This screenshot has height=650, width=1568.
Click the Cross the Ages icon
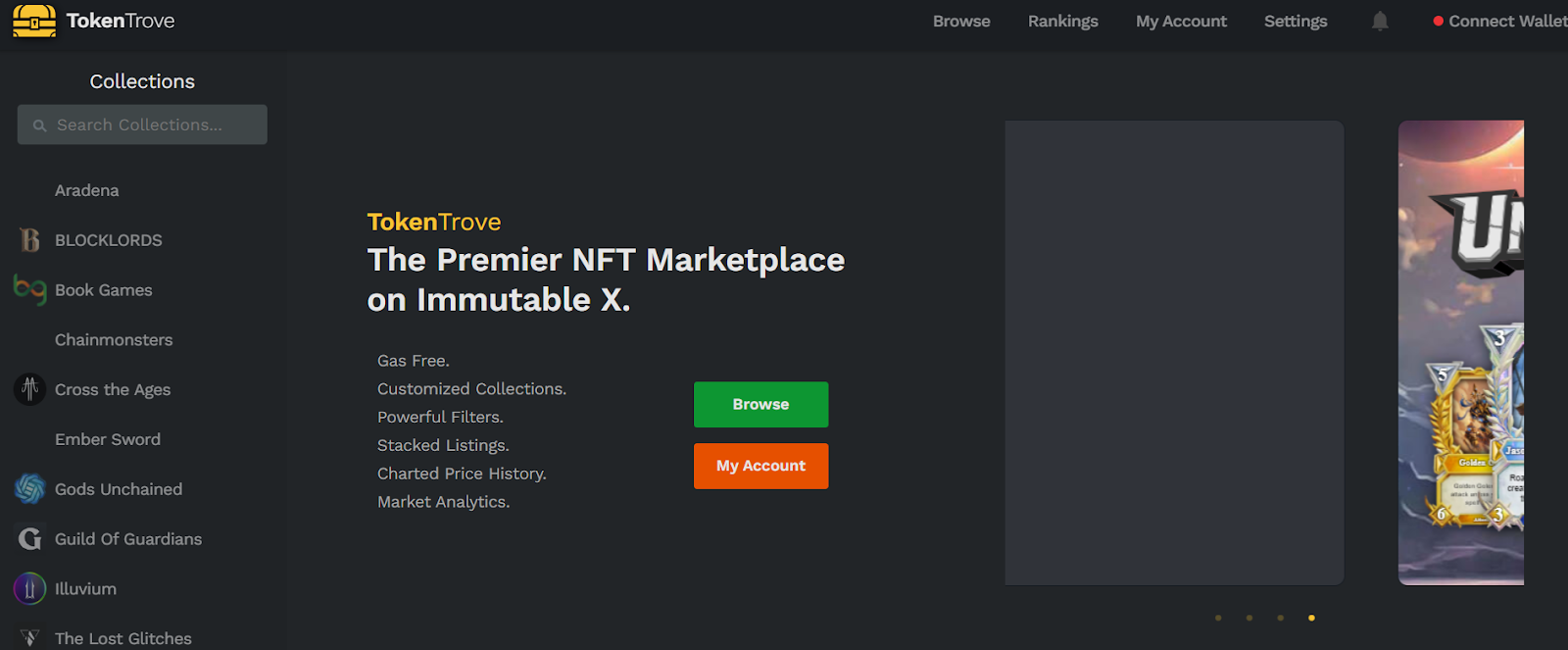coord(30,389)
